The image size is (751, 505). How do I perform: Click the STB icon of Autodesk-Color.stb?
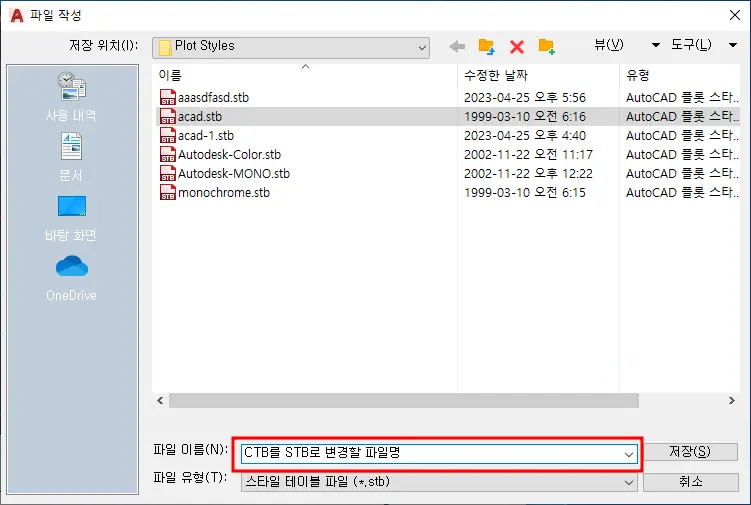168,154
